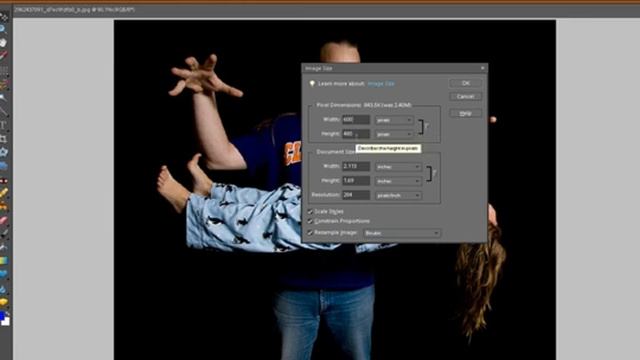Click the Document Size Width field

tap(356, 166)
